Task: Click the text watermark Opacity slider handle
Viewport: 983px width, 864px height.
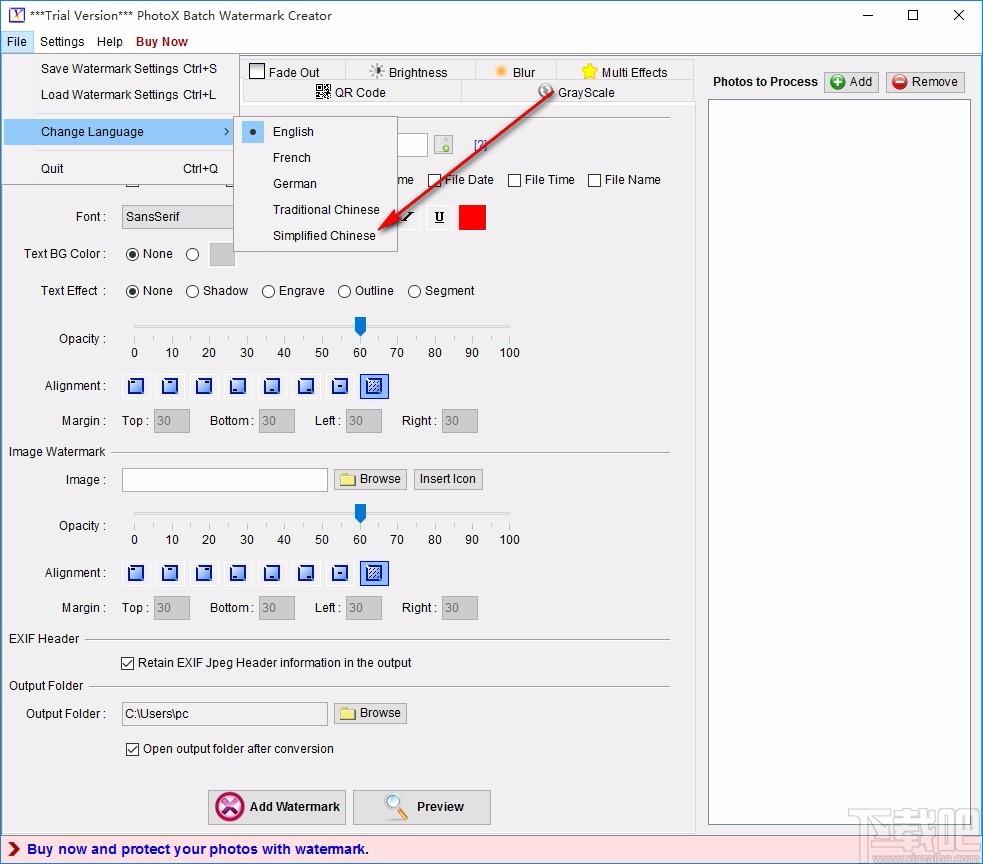Action: pyautogui.click(x=360, y=326)
